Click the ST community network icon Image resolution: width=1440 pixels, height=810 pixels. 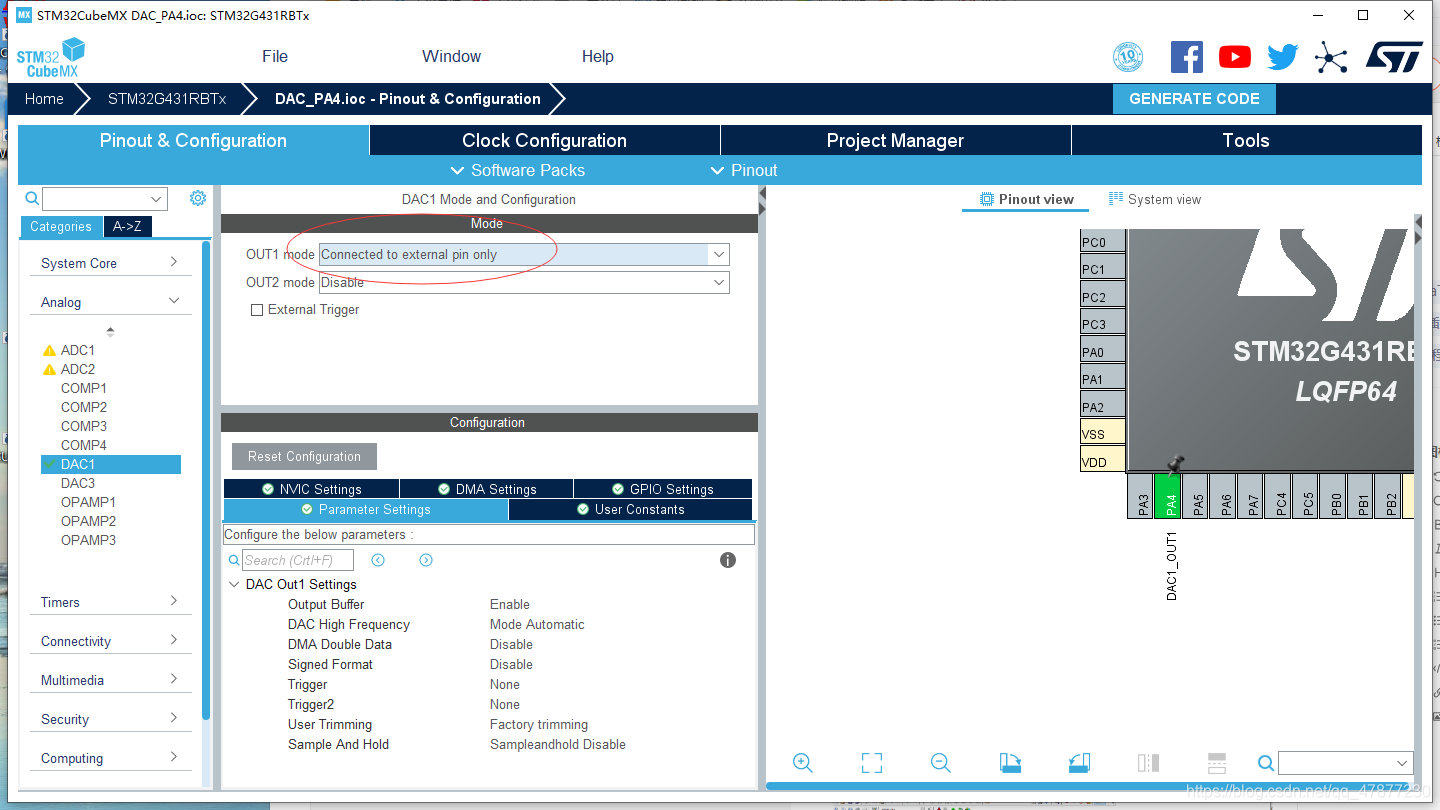tap(1331, 57)
